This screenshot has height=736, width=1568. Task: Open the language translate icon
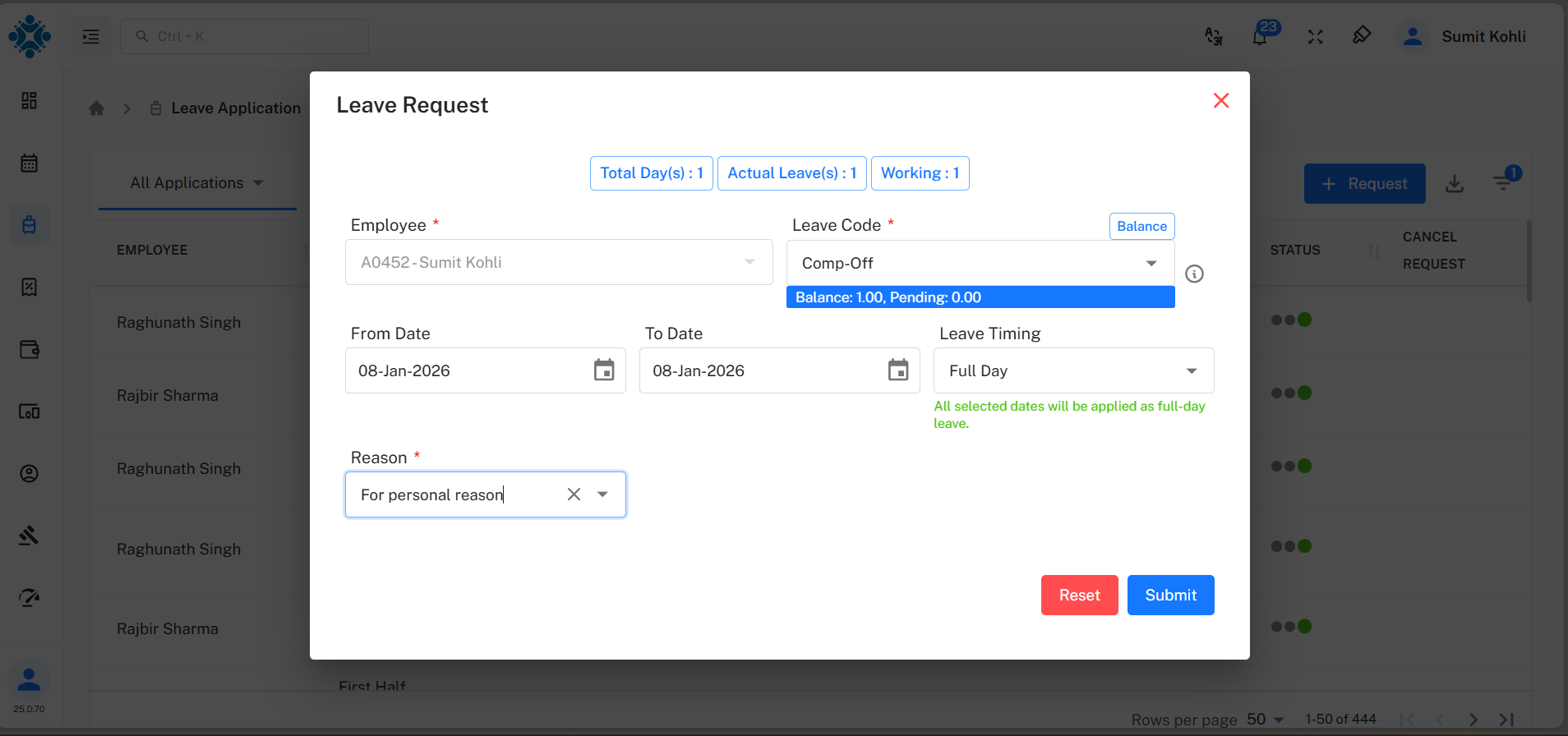coord(1213,37)
